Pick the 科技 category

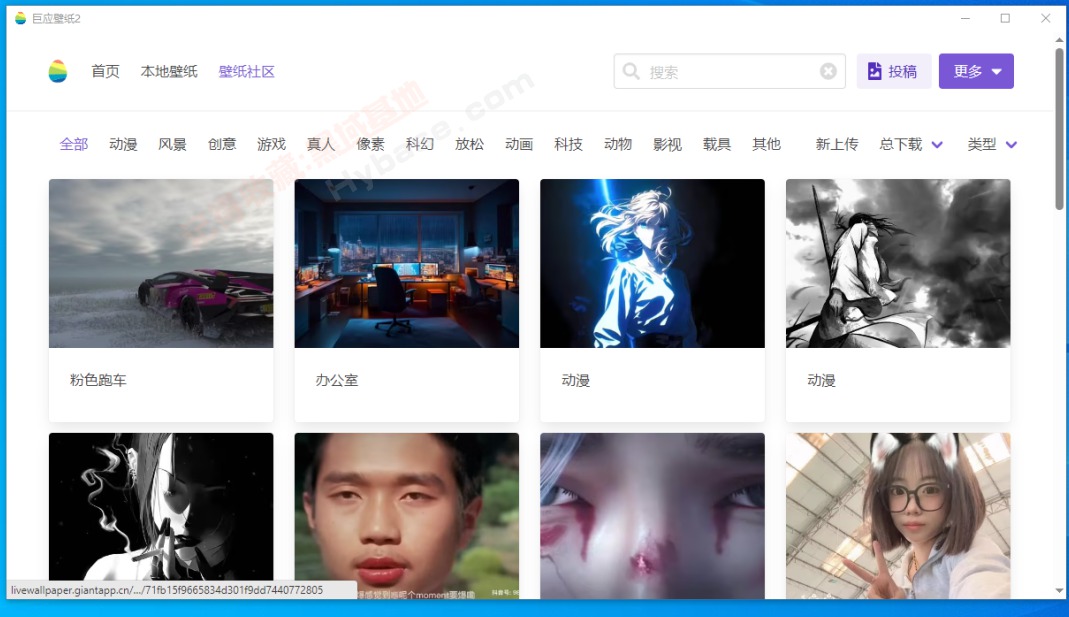click(569, 145)
